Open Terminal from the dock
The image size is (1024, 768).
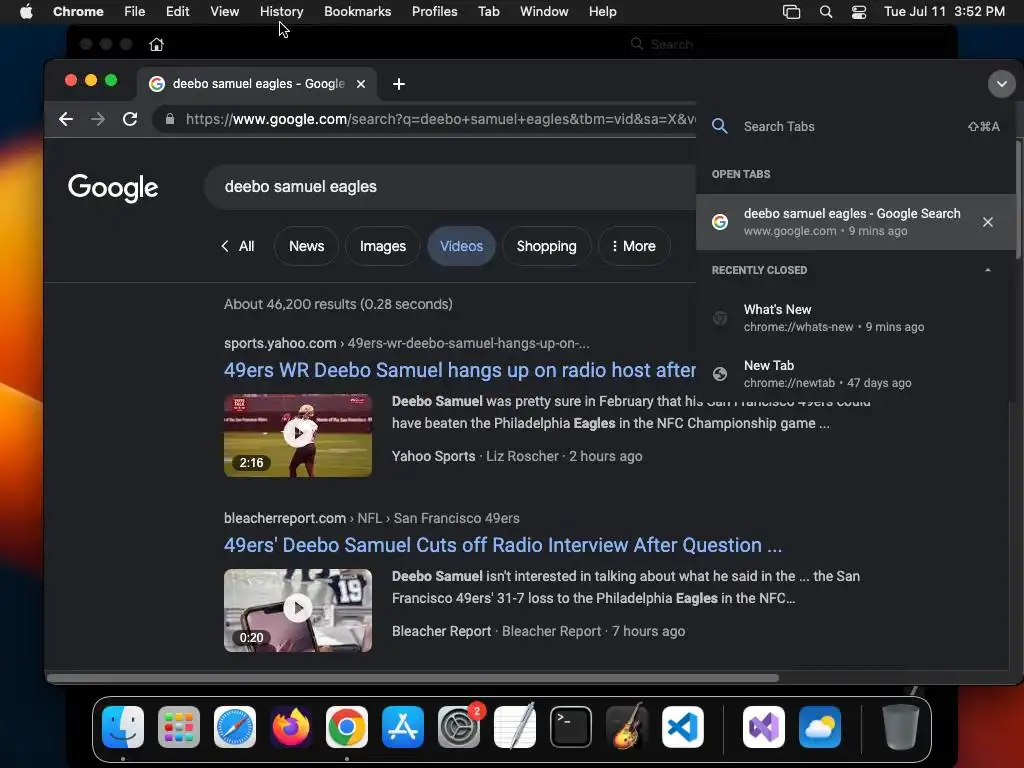click(x=571, y=727)
